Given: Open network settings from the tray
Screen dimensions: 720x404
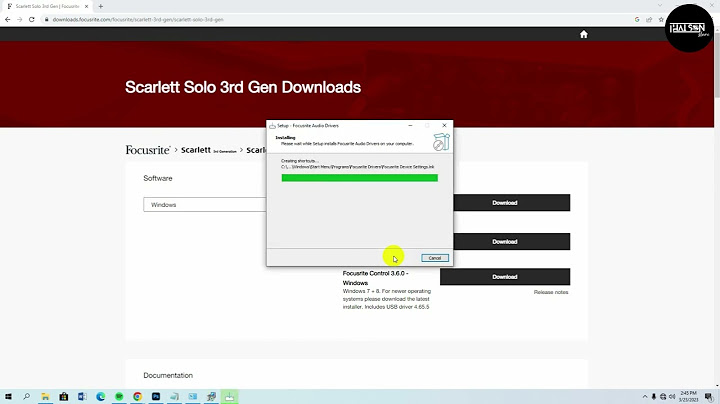Looking at the screenshot, I should (x=663, y=396).
